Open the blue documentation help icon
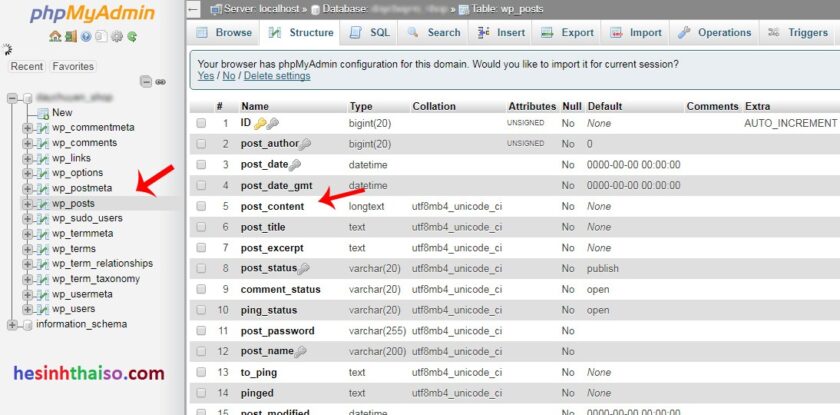 click(86, 36)
